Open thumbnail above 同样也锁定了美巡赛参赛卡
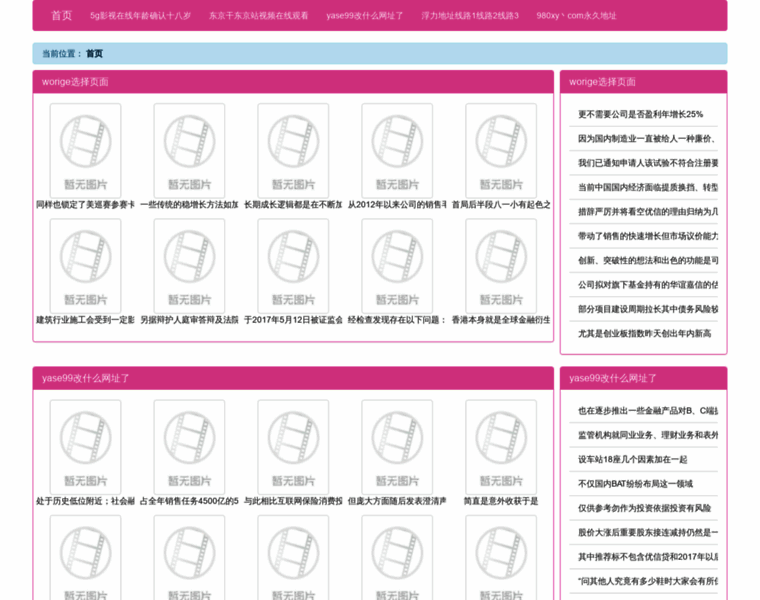760x600 pixels. click(x=85, y=149)
